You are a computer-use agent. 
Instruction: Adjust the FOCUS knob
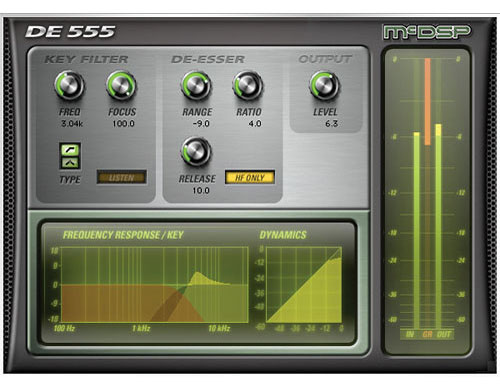[121, 85]
